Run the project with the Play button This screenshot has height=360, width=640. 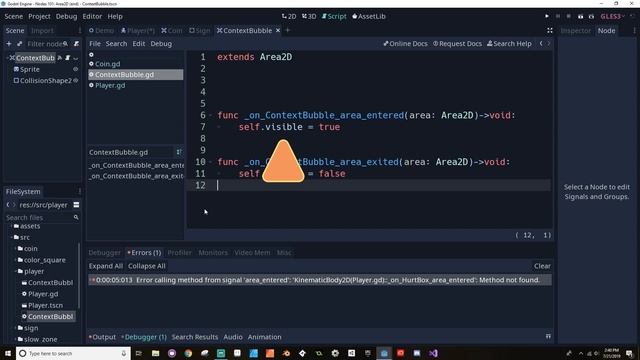pos(547,16)
